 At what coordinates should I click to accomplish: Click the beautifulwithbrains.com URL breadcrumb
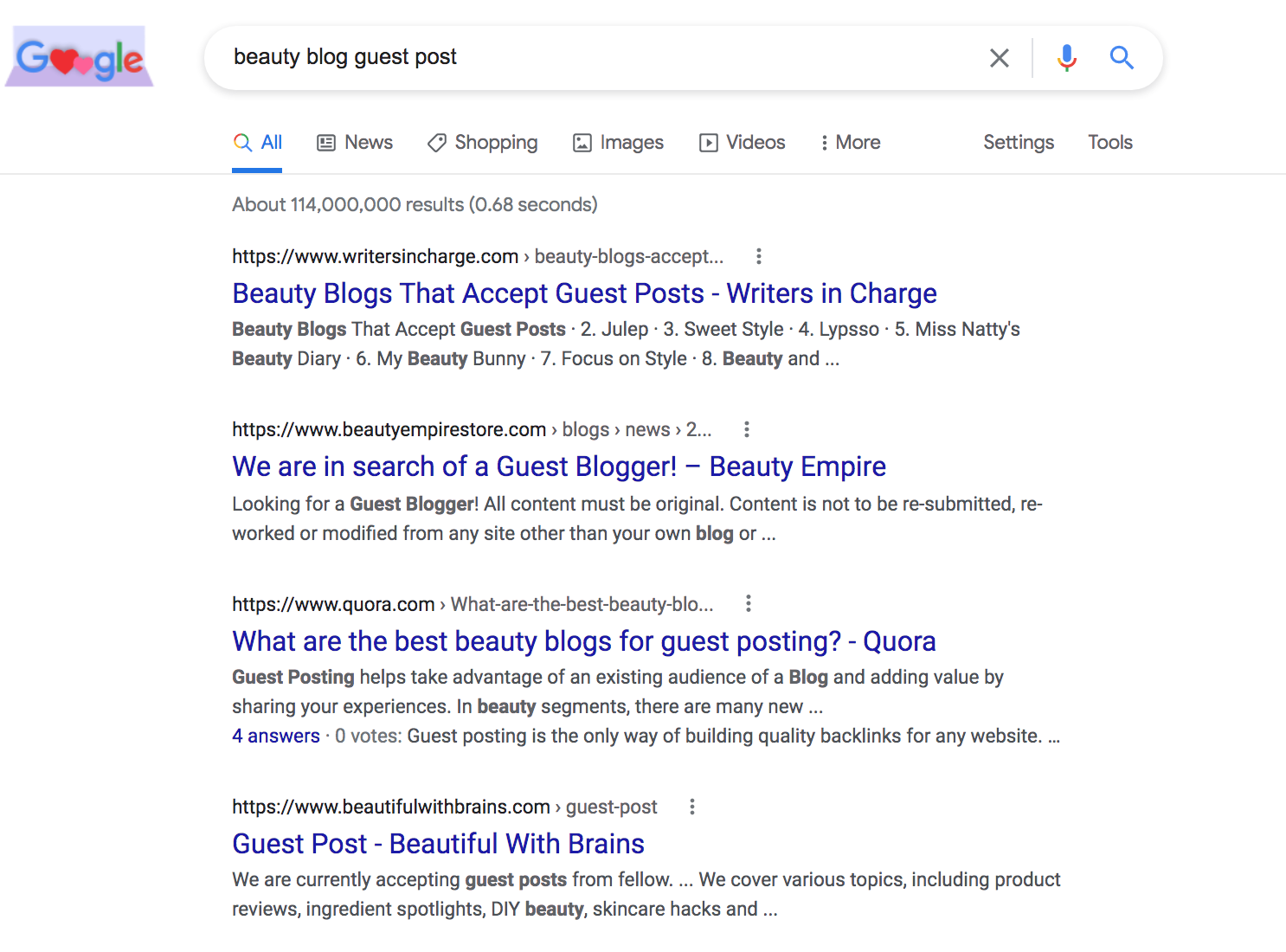coord(445,807)
